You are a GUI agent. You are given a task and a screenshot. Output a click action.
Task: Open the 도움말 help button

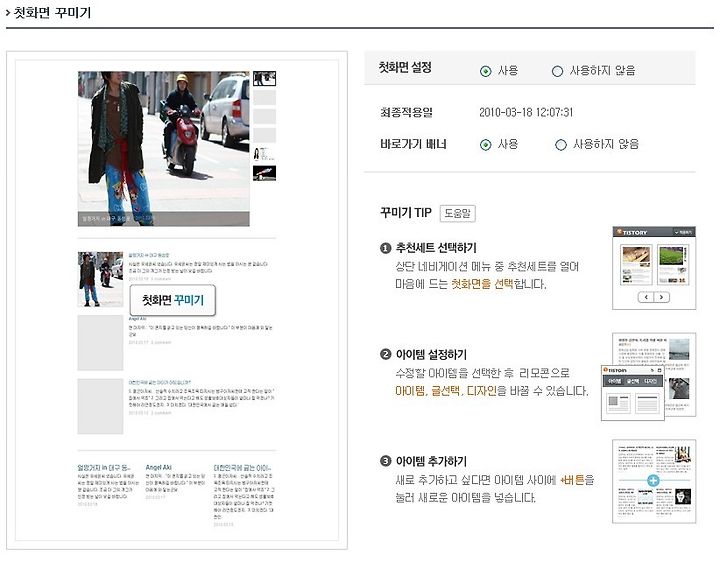point(457,214)
